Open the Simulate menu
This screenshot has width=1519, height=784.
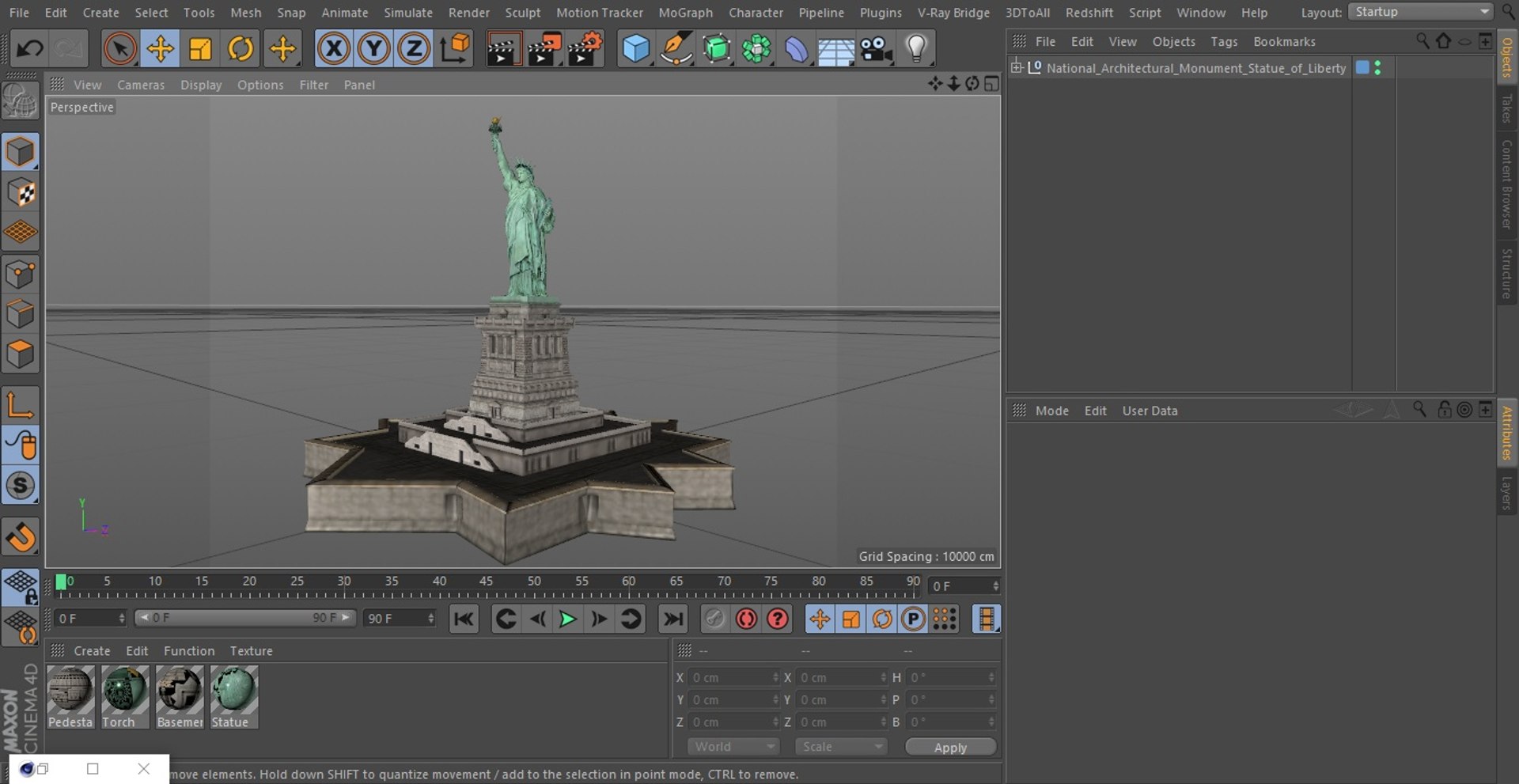[408, 13]
